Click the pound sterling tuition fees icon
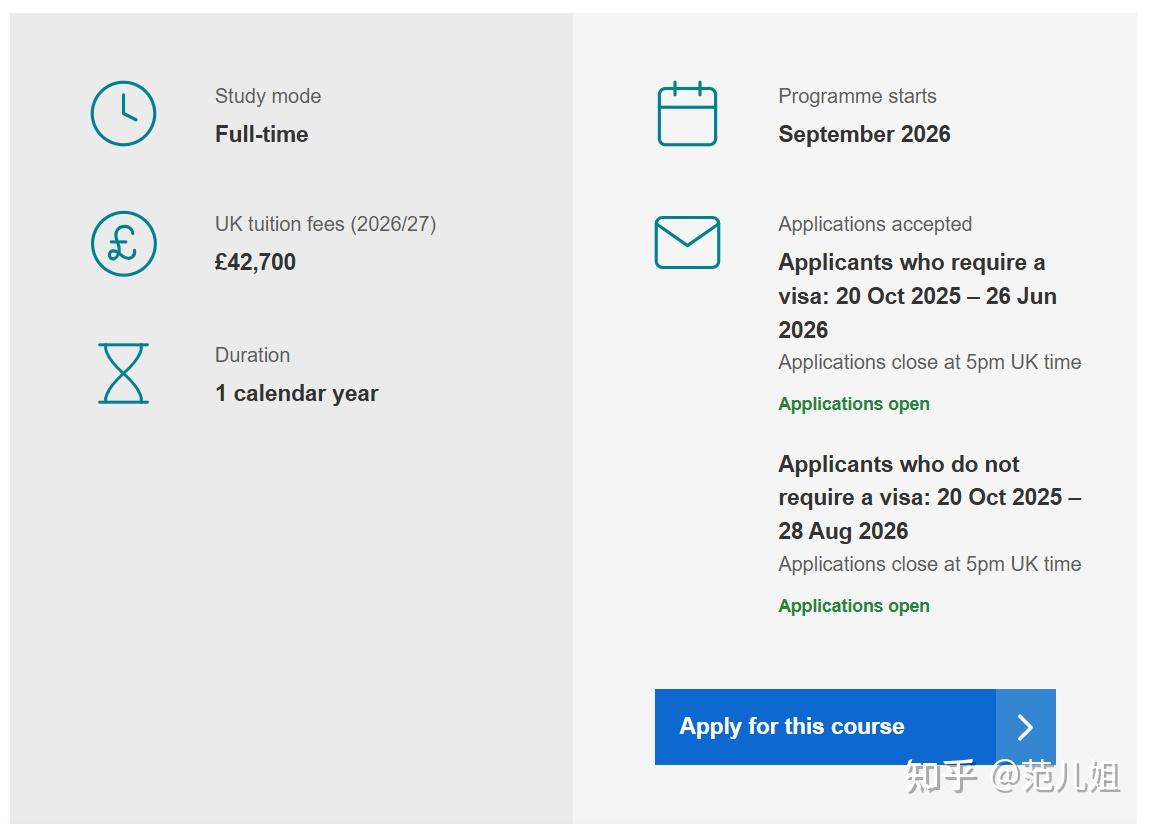Screen dimensions: 1150x824 [x=123, y=243]
